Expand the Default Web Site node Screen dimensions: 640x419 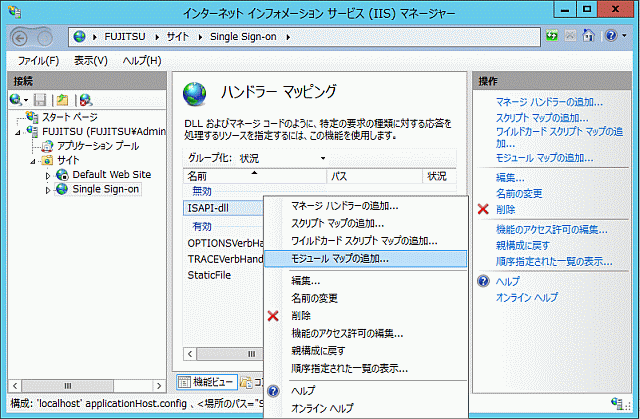click(x=47, y=176)
